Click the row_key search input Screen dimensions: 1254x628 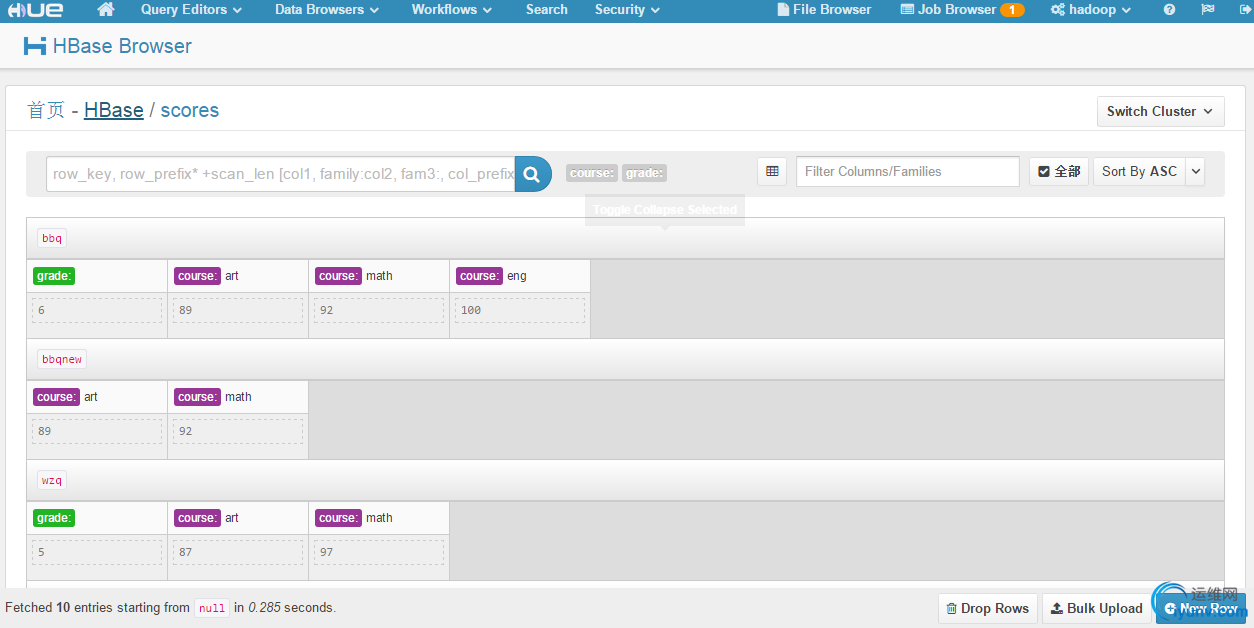point(281,174)
